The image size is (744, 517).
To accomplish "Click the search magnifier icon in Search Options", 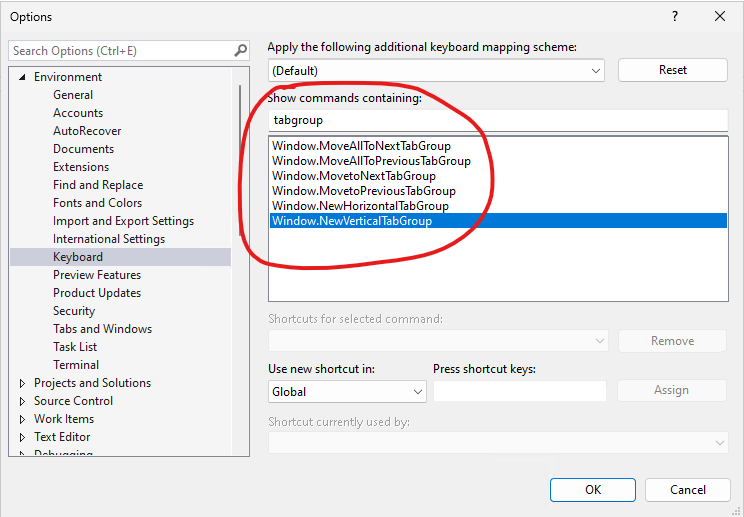I will (241, 50).
